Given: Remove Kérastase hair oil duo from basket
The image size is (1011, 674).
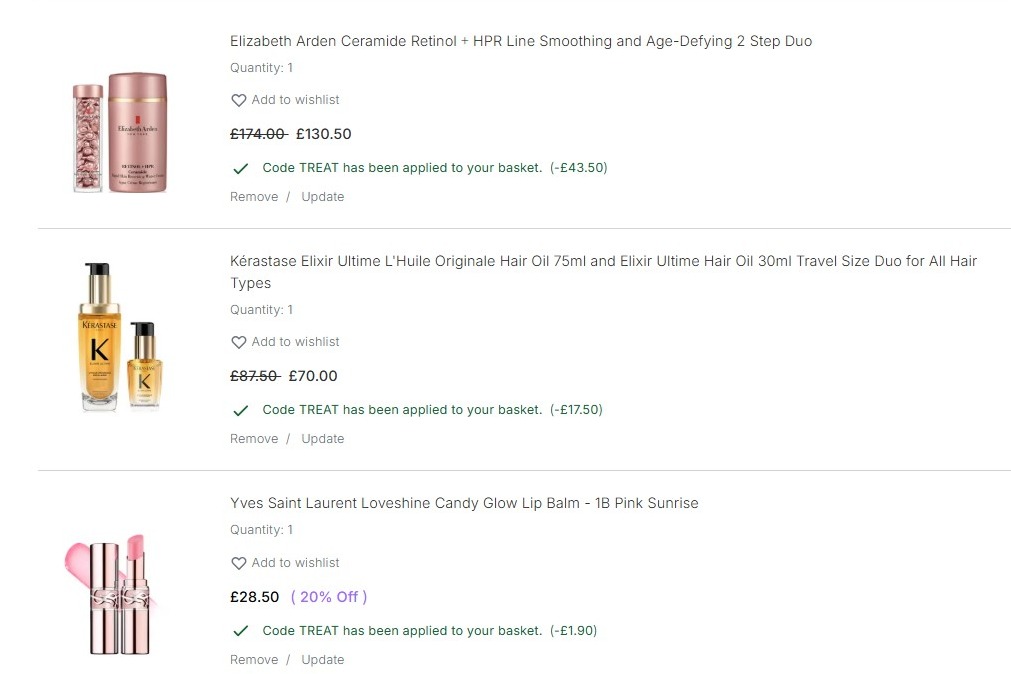Looking at the screenshot, I should (x=254, y=439).
